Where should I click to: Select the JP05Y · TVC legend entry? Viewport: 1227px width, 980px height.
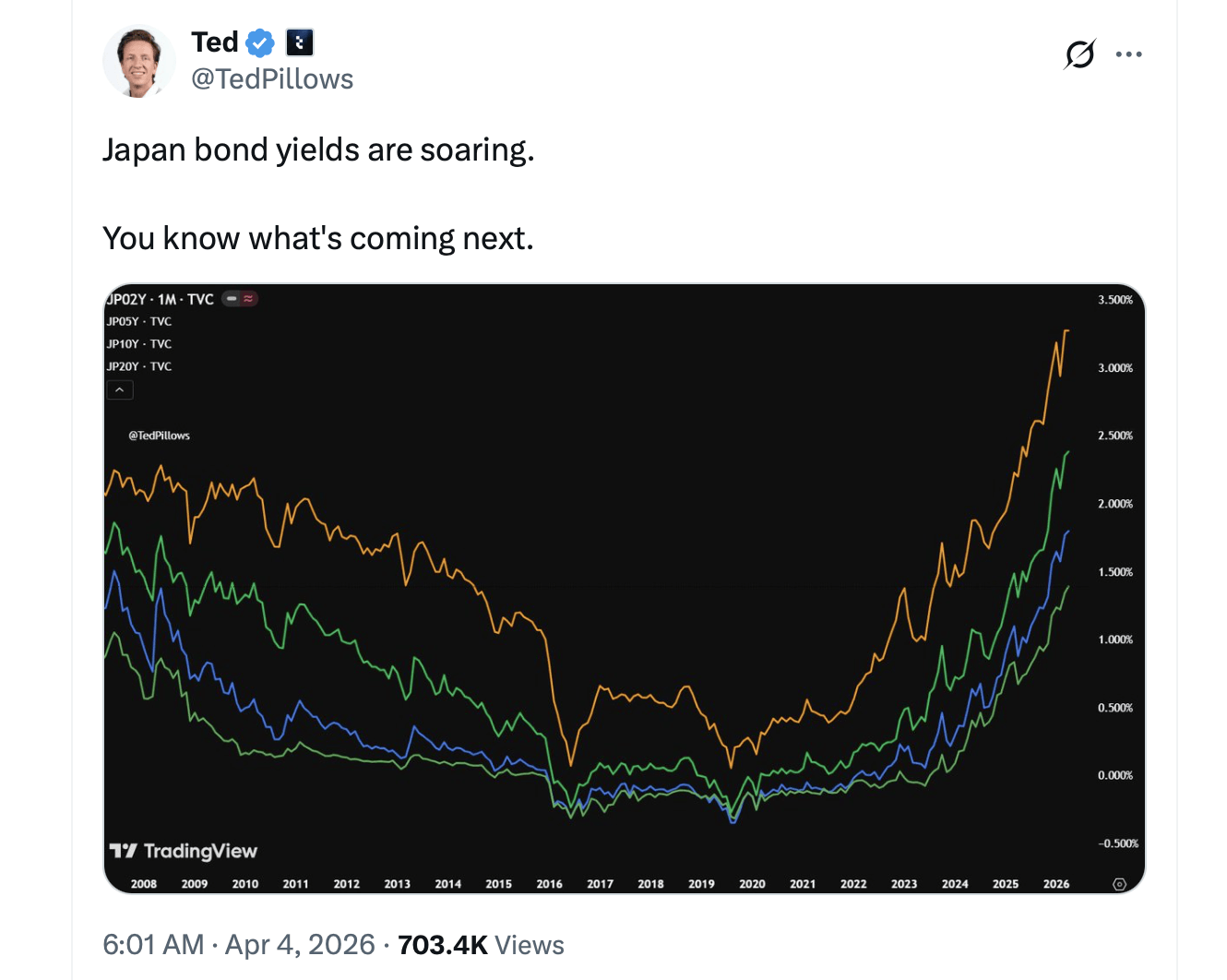point(139,321)
